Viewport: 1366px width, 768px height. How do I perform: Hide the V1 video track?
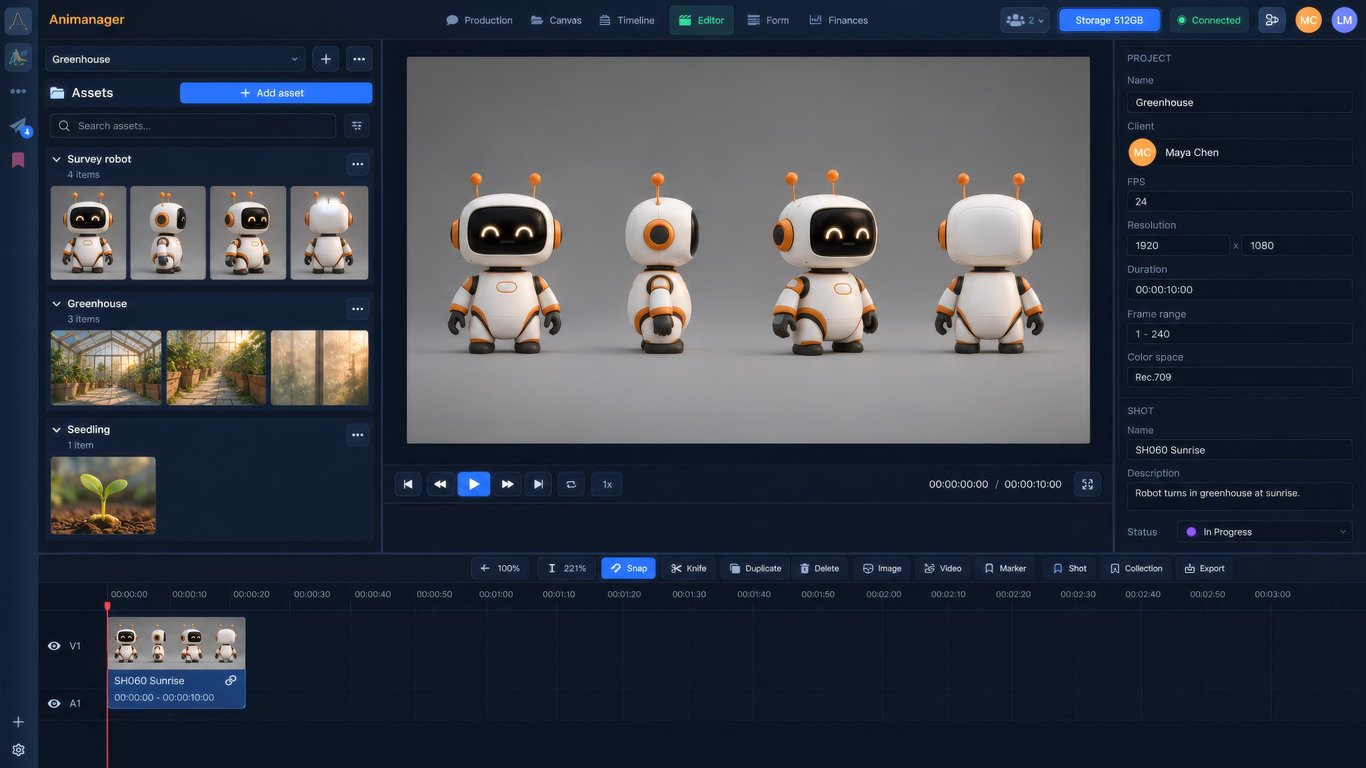[54, 646]
